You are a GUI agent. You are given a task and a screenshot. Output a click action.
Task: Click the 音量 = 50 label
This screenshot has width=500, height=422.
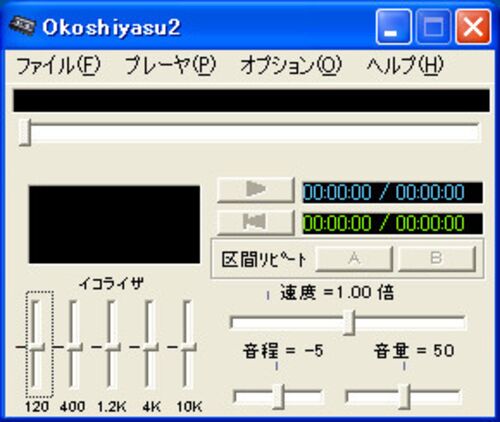point(414,351)
